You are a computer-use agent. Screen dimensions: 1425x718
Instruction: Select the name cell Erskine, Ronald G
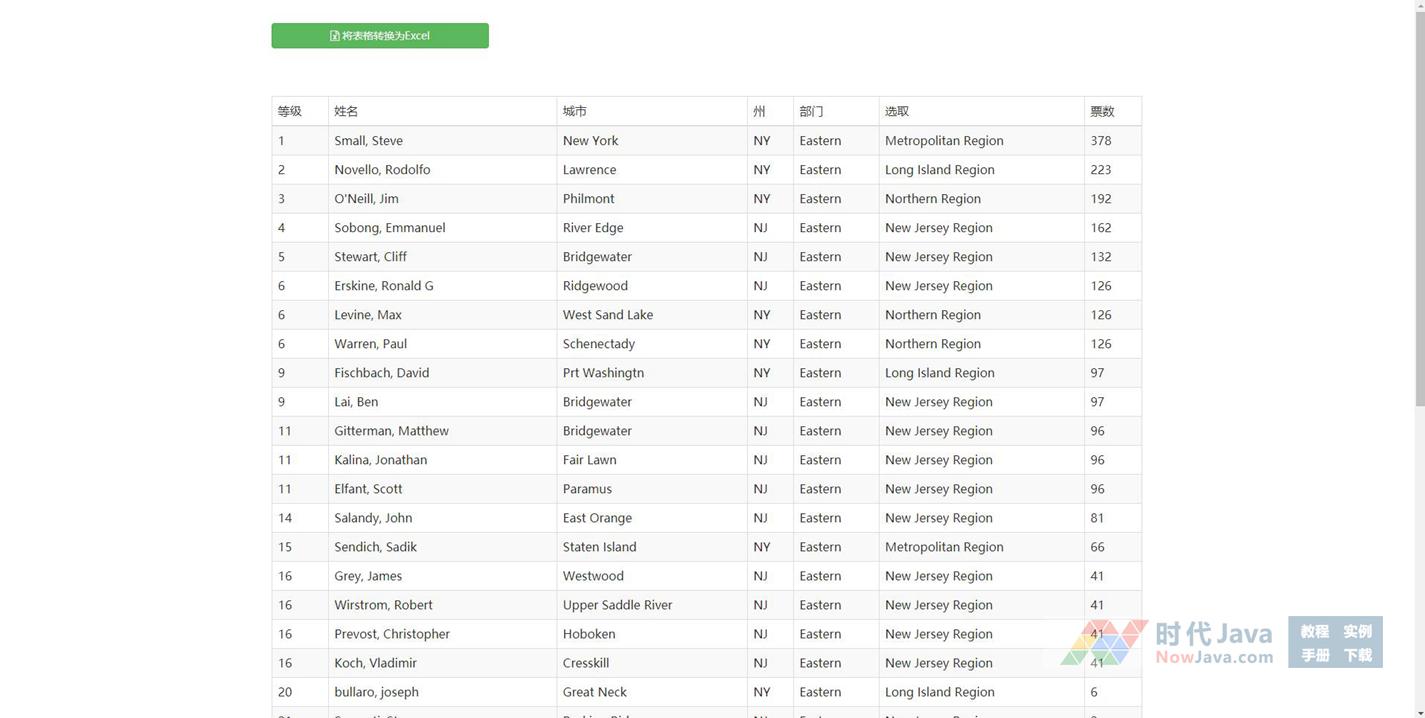click(442, 286)
